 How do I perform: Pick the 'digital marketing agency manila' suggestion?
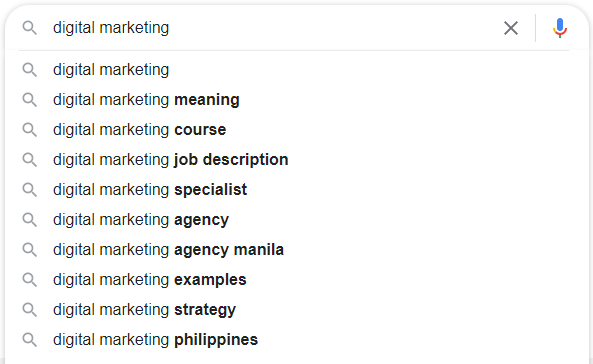click(294, 250)
